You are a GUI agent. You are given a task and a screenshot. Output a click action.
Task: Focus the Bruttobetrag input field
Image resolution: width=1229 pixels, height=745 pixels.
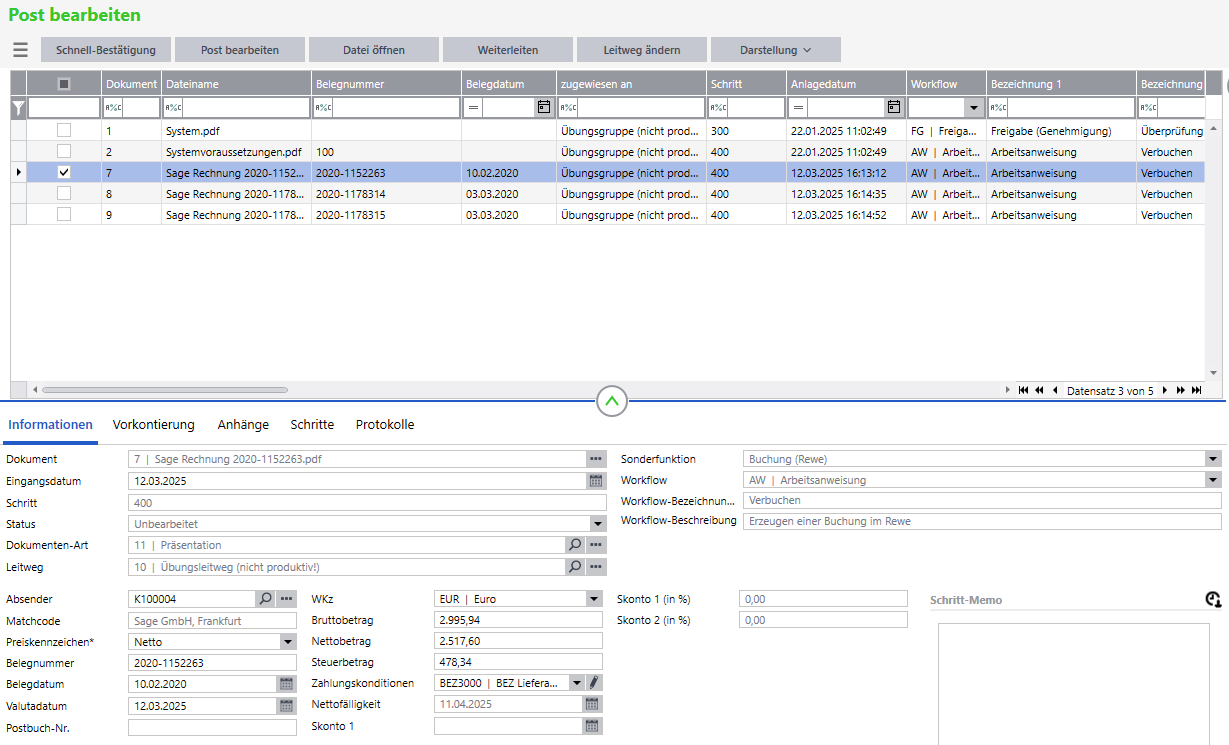pyautogui.click(x=518, y=620)
